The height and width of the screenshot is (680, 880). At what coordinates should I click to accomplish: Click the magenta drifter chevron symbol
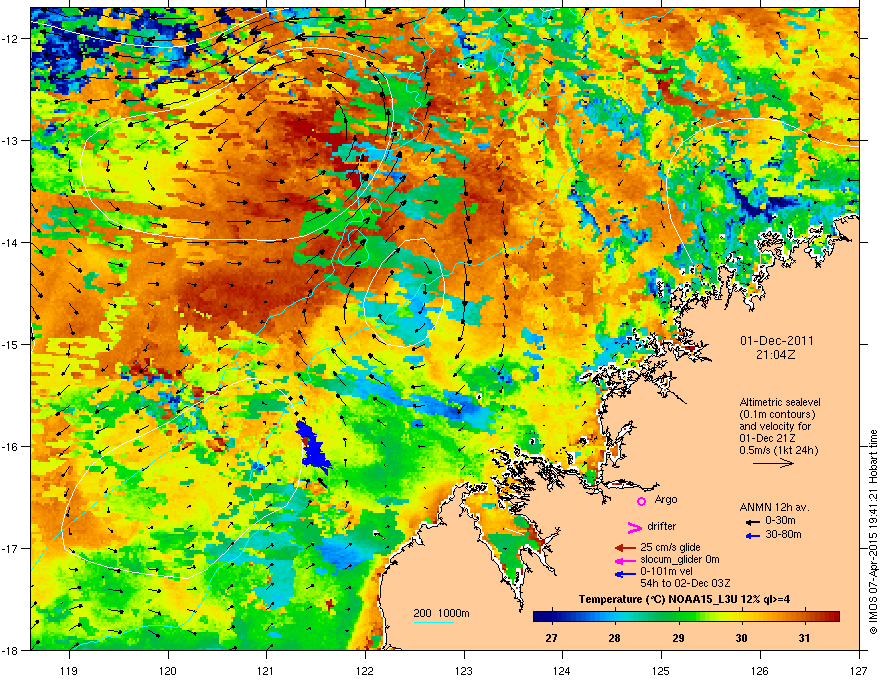coord(634,527)
